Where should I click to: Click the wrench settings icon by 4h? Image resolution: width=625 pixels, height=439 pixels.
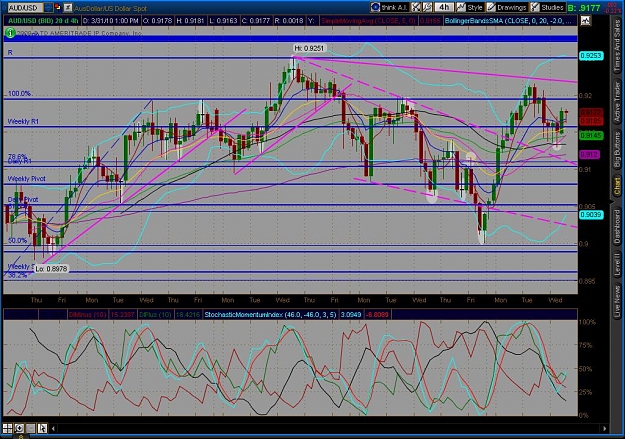tap(427, 7)
